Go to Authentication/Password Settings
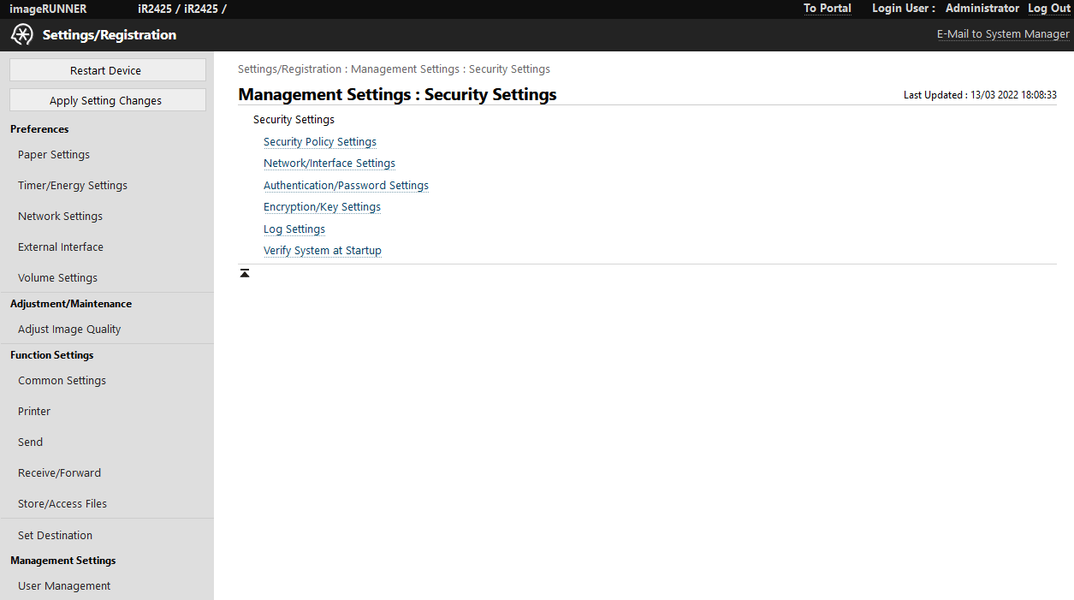 click(x=346, y=186)
